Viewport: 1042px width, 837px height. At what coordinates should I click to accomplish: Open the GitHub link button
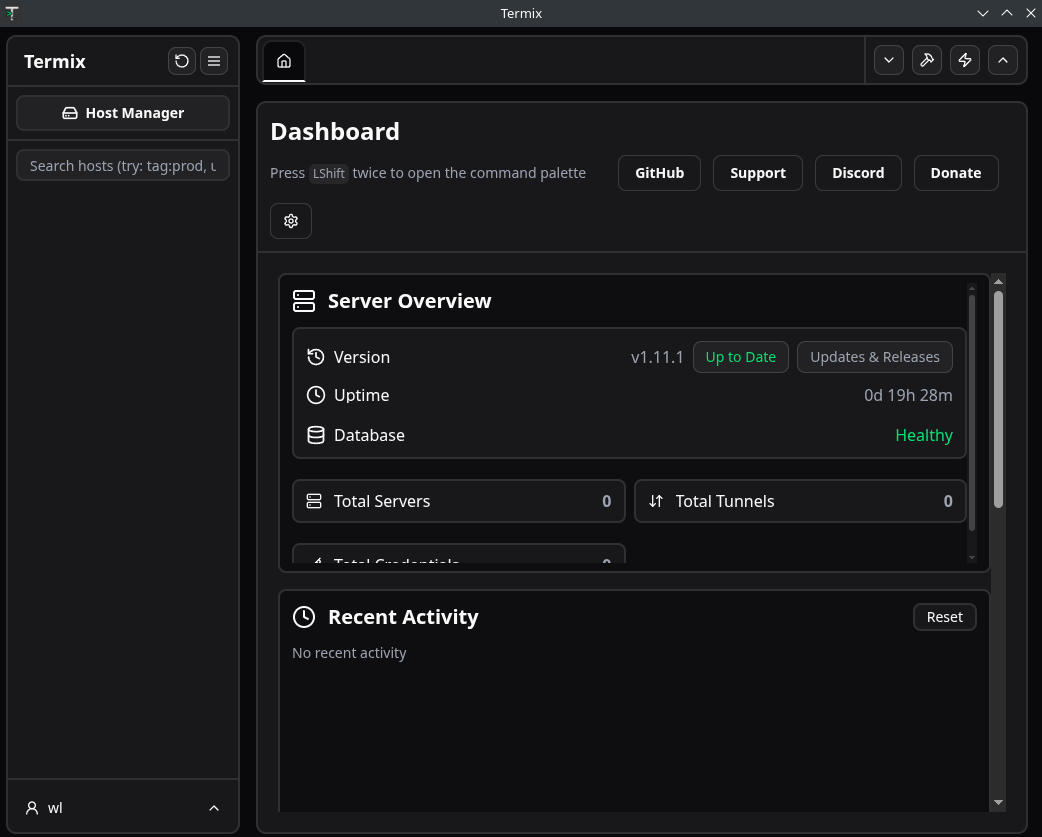[659, 173]
